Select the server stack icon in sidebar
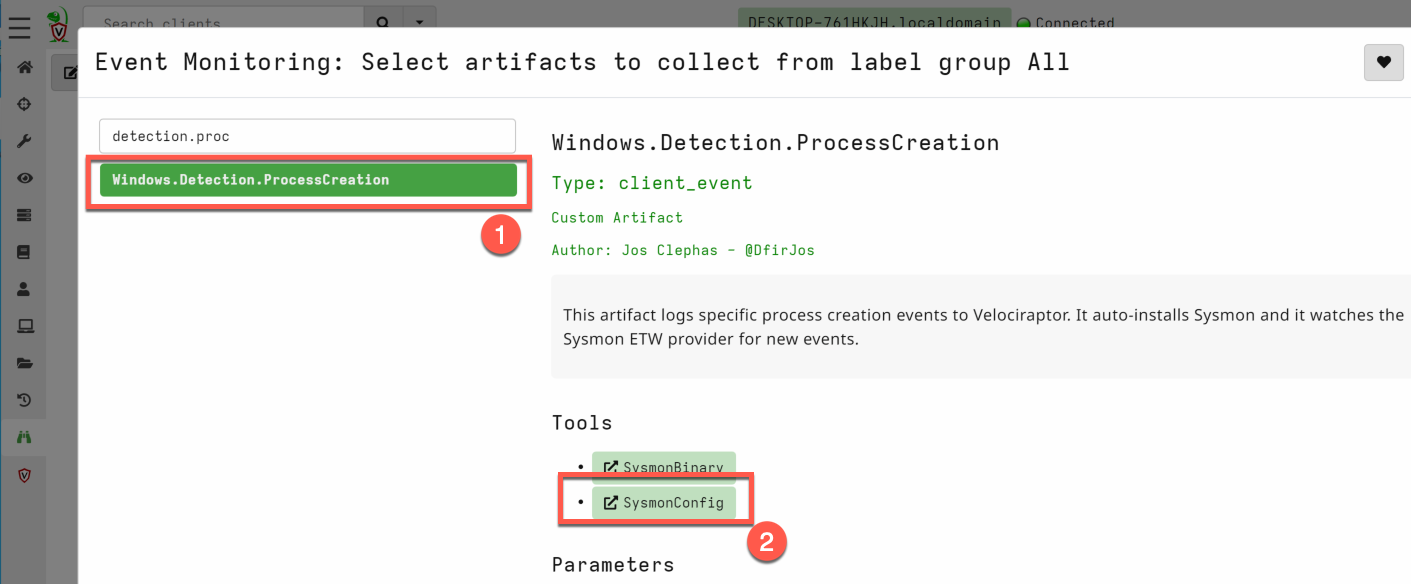 pos(25,215)
